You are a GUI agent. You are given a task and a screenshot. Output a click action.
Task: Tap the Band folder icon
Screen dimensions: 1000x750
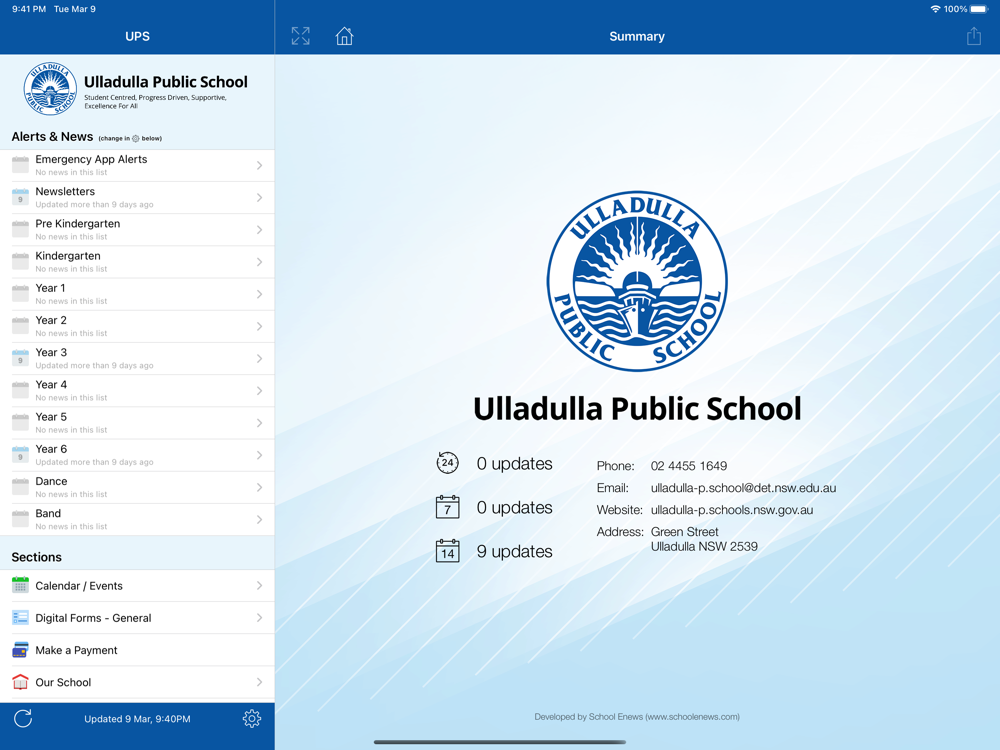(x=20, y=519)
